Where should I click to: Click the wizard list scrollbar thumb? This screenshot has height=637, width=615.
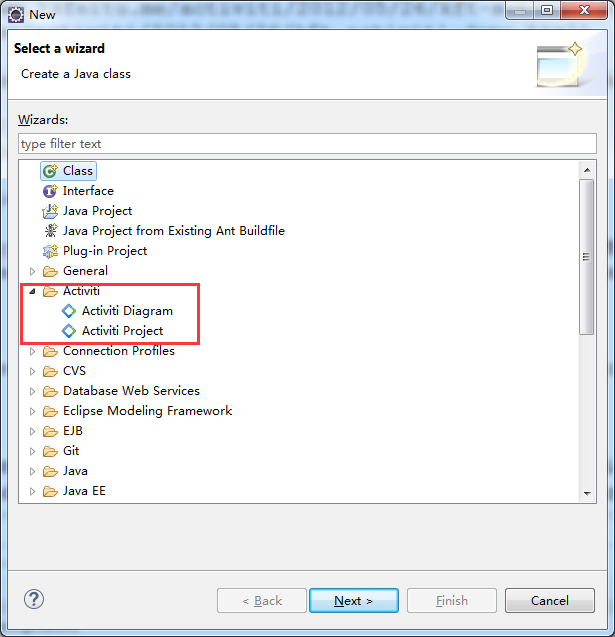click(x=587, y=257)
